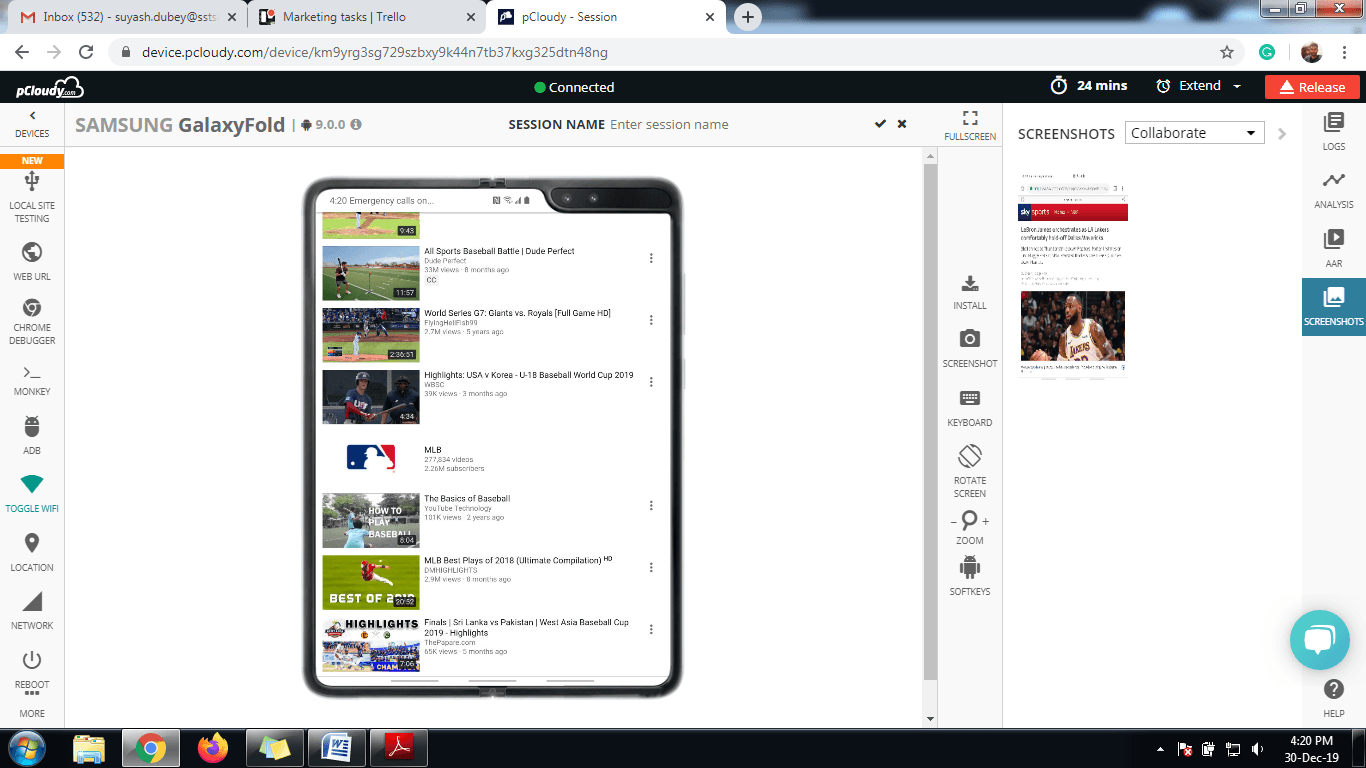The height and width of the screenshot is (768, 1366).
Task: Zoom out the device view
Action: (953, 521)
